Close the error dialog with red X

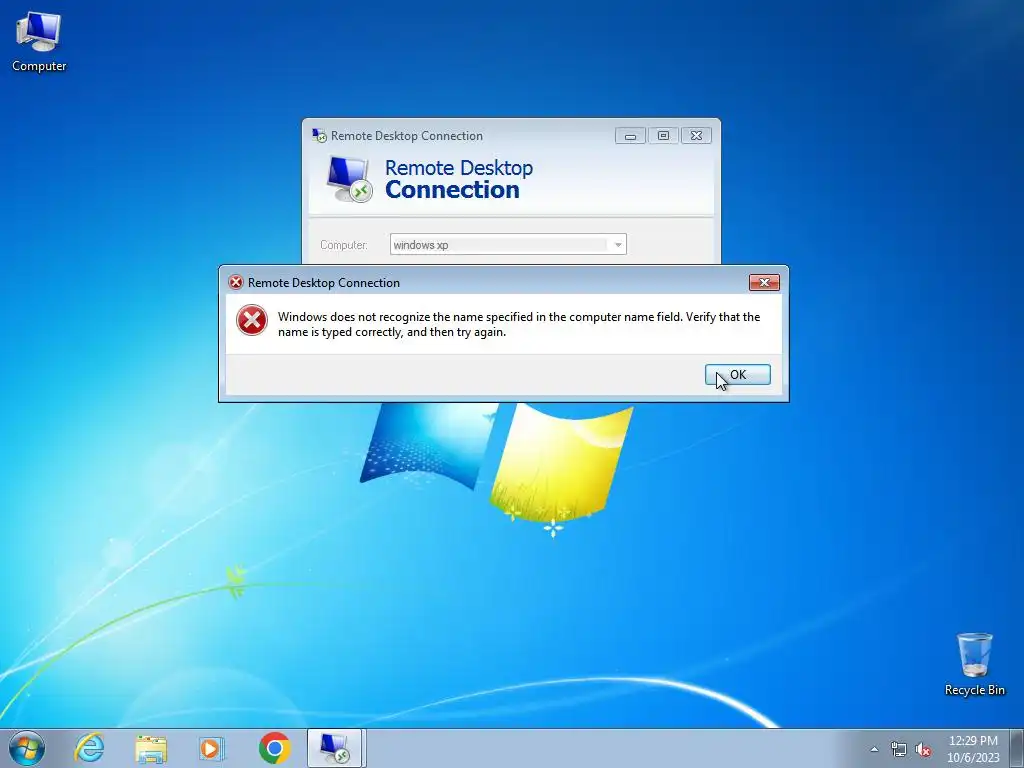764,282
